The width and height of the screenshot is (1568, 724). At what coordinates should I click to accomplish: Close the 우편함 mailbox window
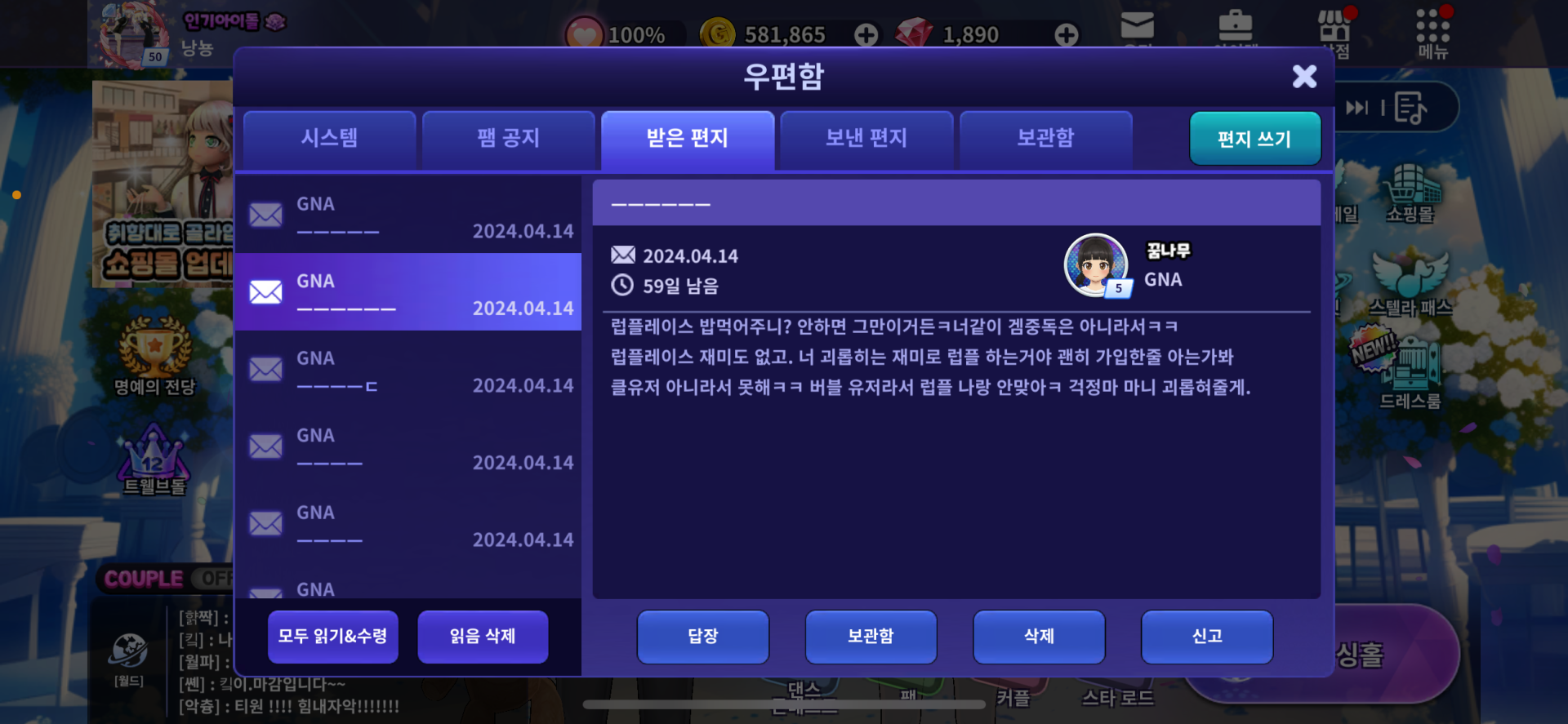click(x=1304, y=77)
